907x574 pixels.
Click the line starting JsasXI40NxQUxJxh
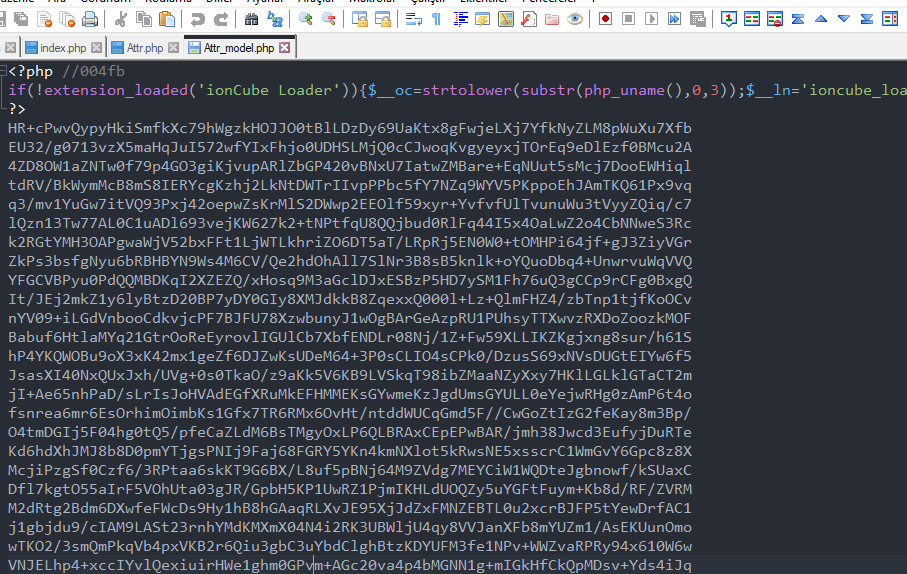coord(350,375)
